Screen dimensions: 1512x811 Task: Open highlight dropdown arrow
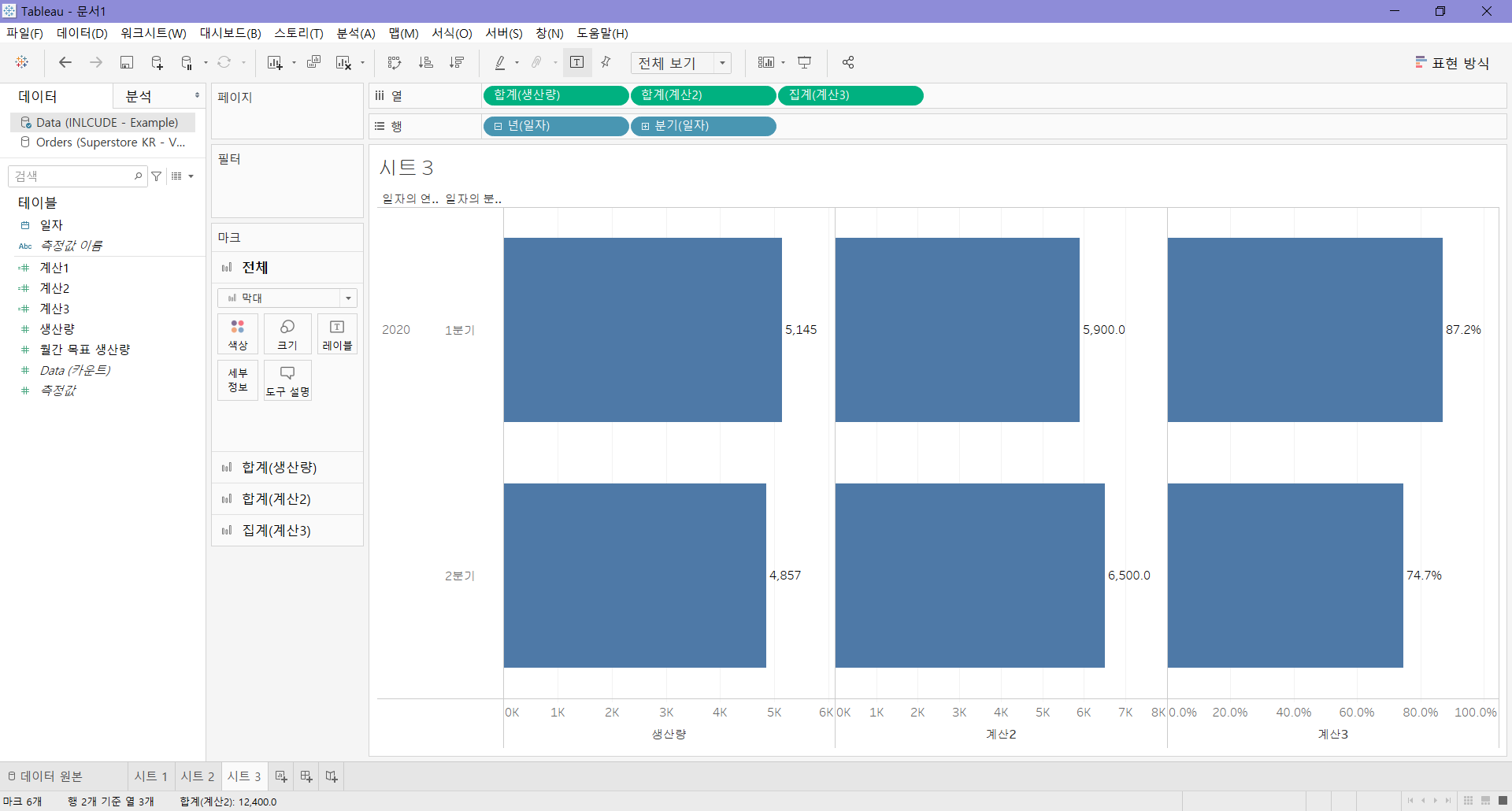(x=517, y=63)
